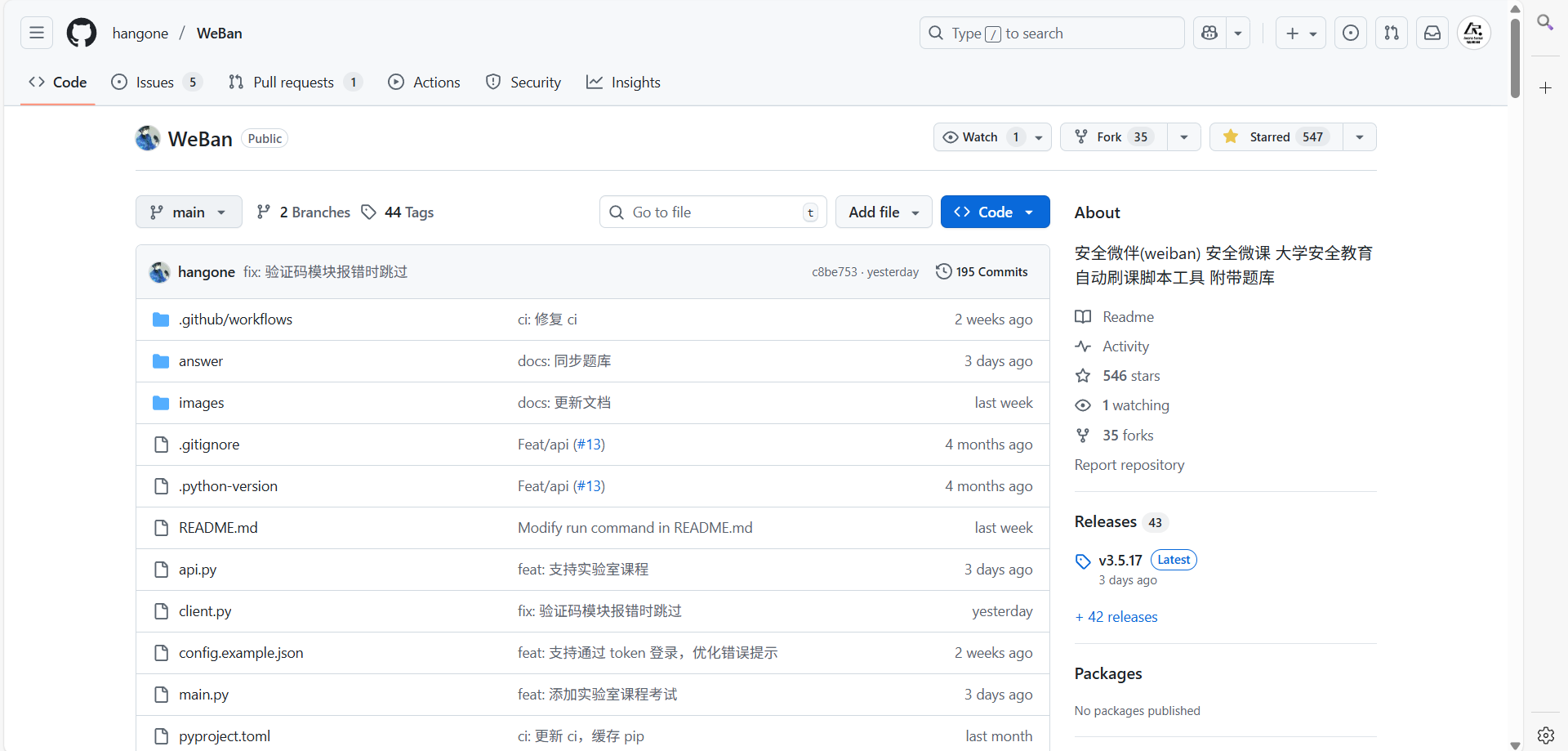Expand the main branch dropdown
The image size is (1568, 751).
click(189, 212)
